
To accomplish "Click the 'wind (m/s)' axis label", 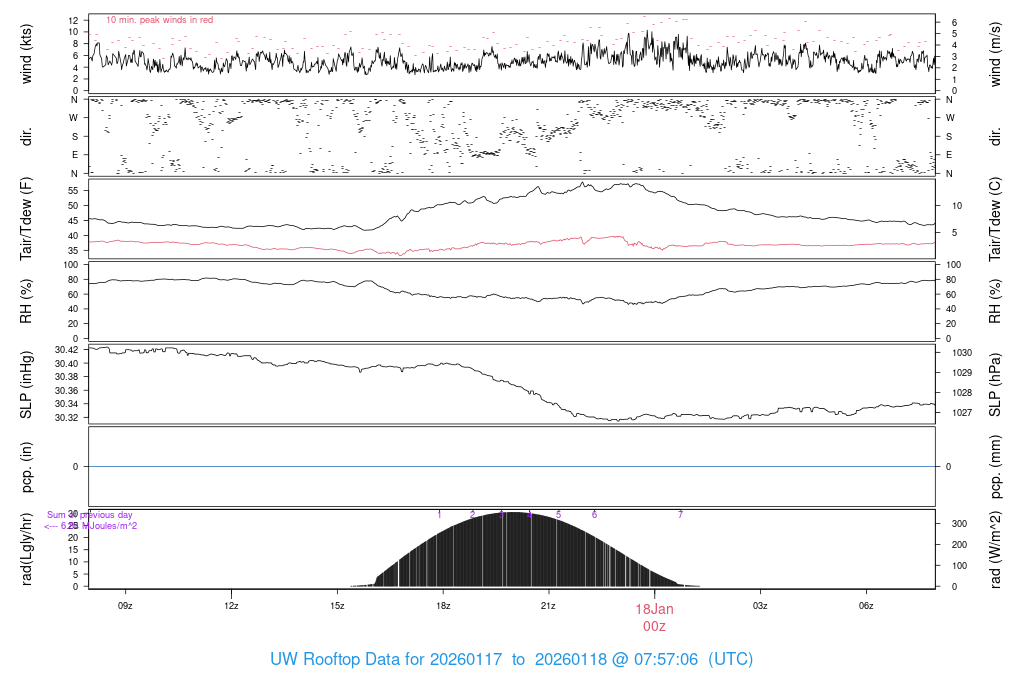I will coord(995,54).
